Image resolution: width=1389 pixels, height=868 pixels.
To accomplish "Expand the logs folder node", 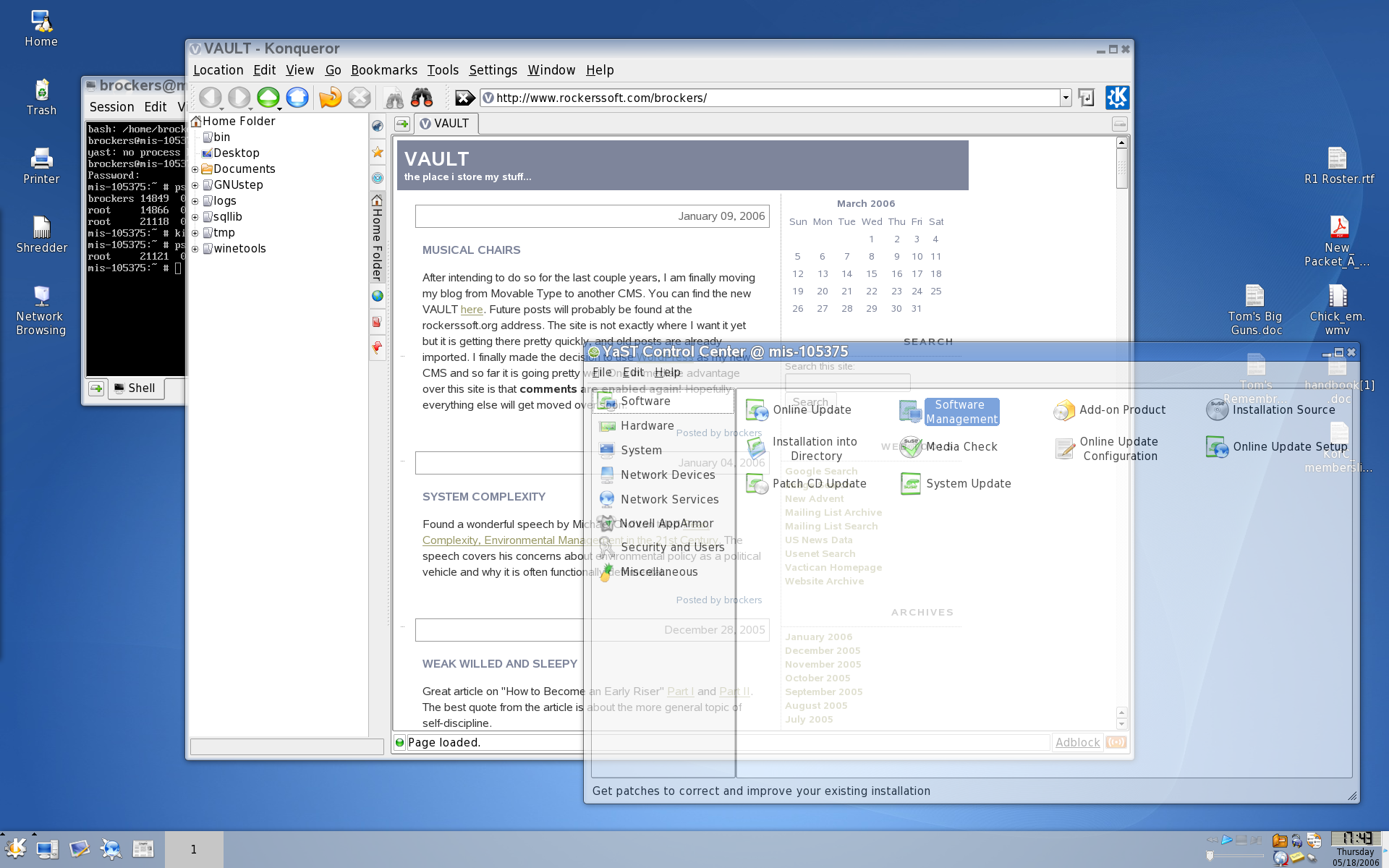I will coord(195,201).
